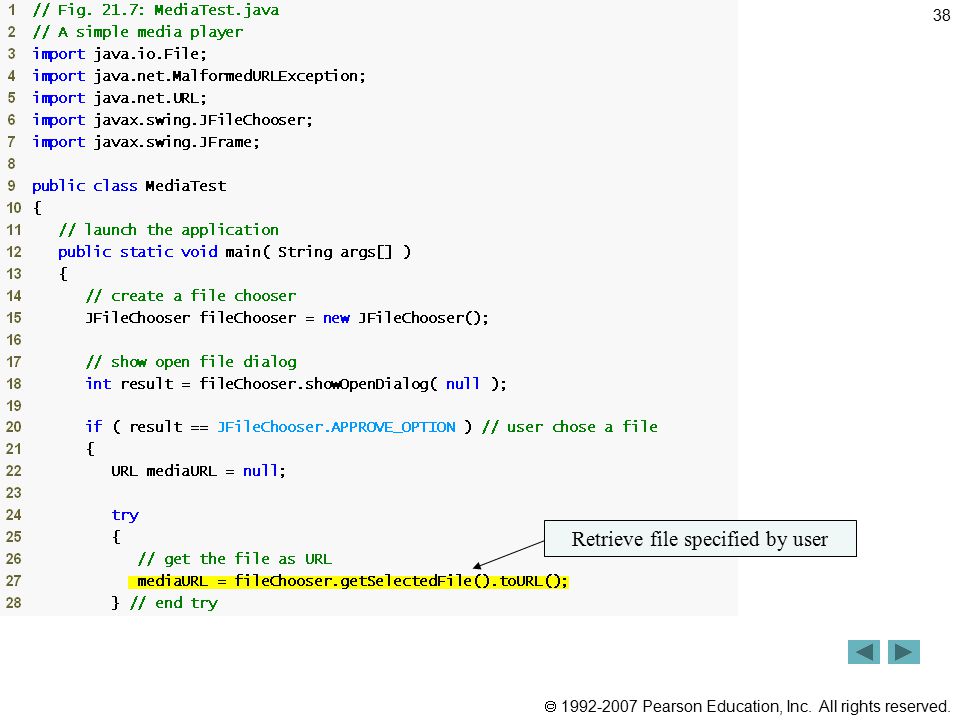Click the line 'import javax.swing.JFrame;'
Image resolution: width=960 pixels, height=720 pixels.
click(x=146, y=142)
